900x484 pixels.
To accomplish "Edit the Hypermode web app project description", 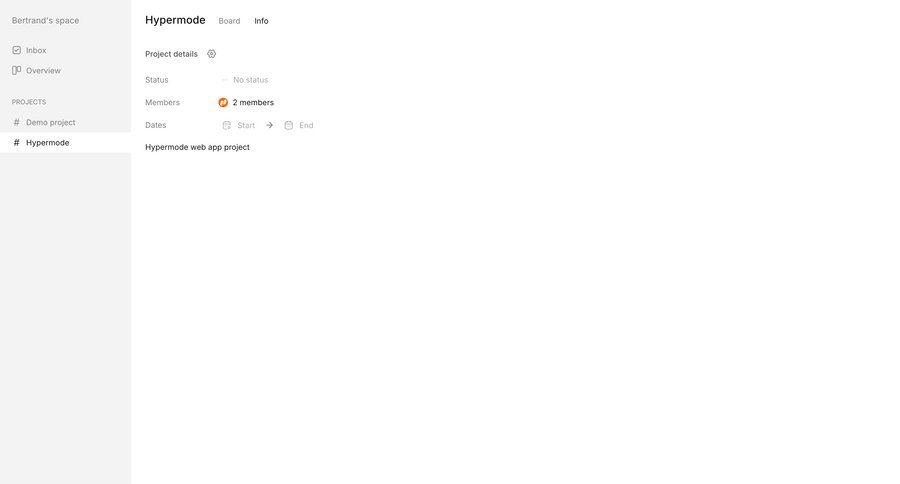I will [x=197, y=147].
